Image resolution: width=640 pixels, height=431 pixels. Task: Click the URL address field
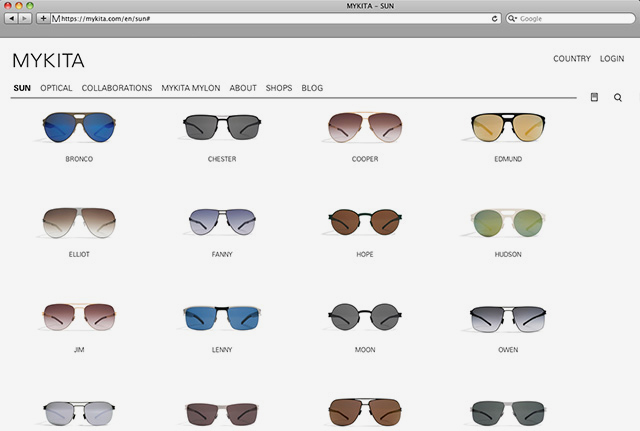coord(270,18)
